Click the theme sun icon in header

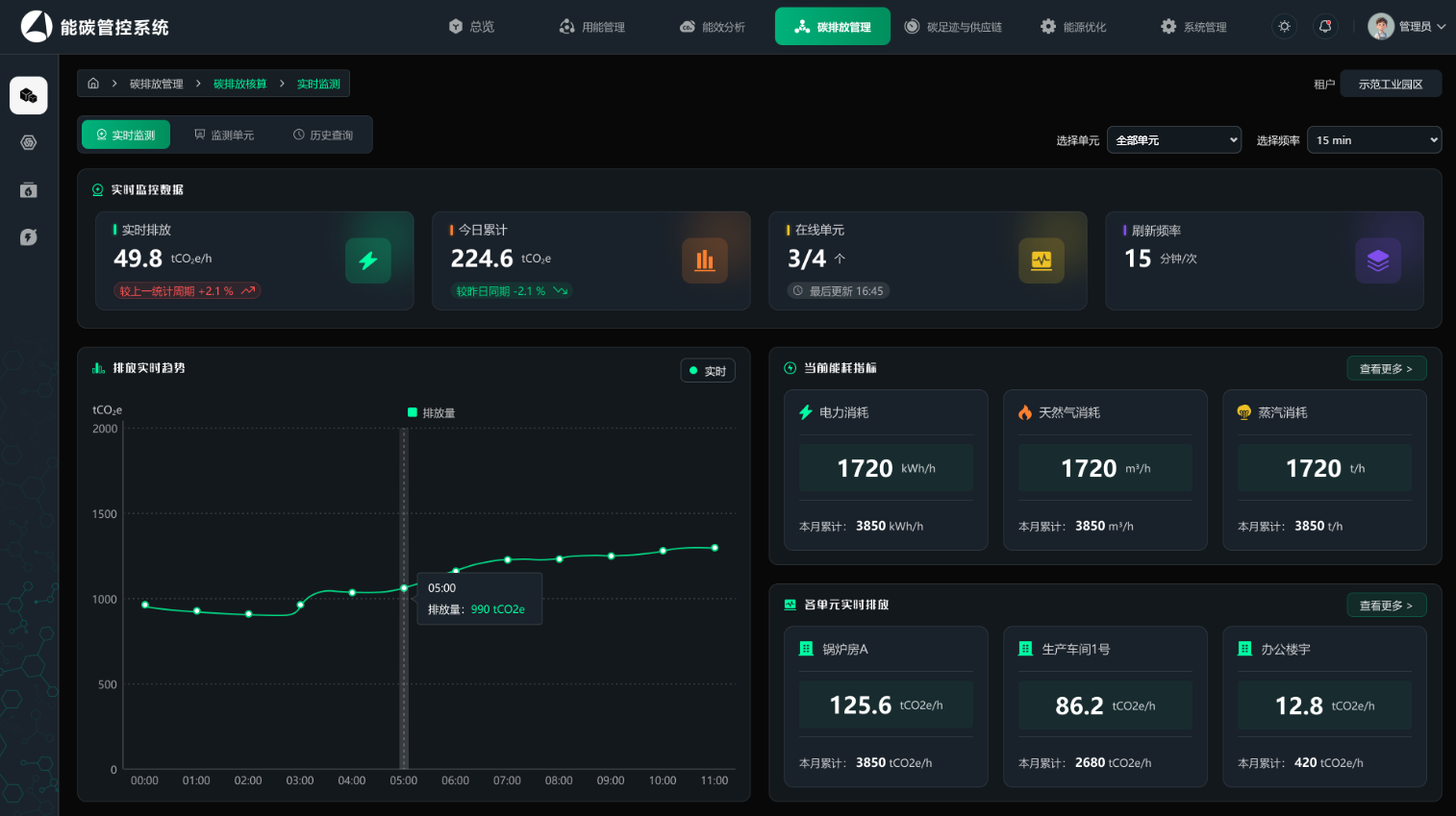pyautogui.click(x=1284, y=27)
